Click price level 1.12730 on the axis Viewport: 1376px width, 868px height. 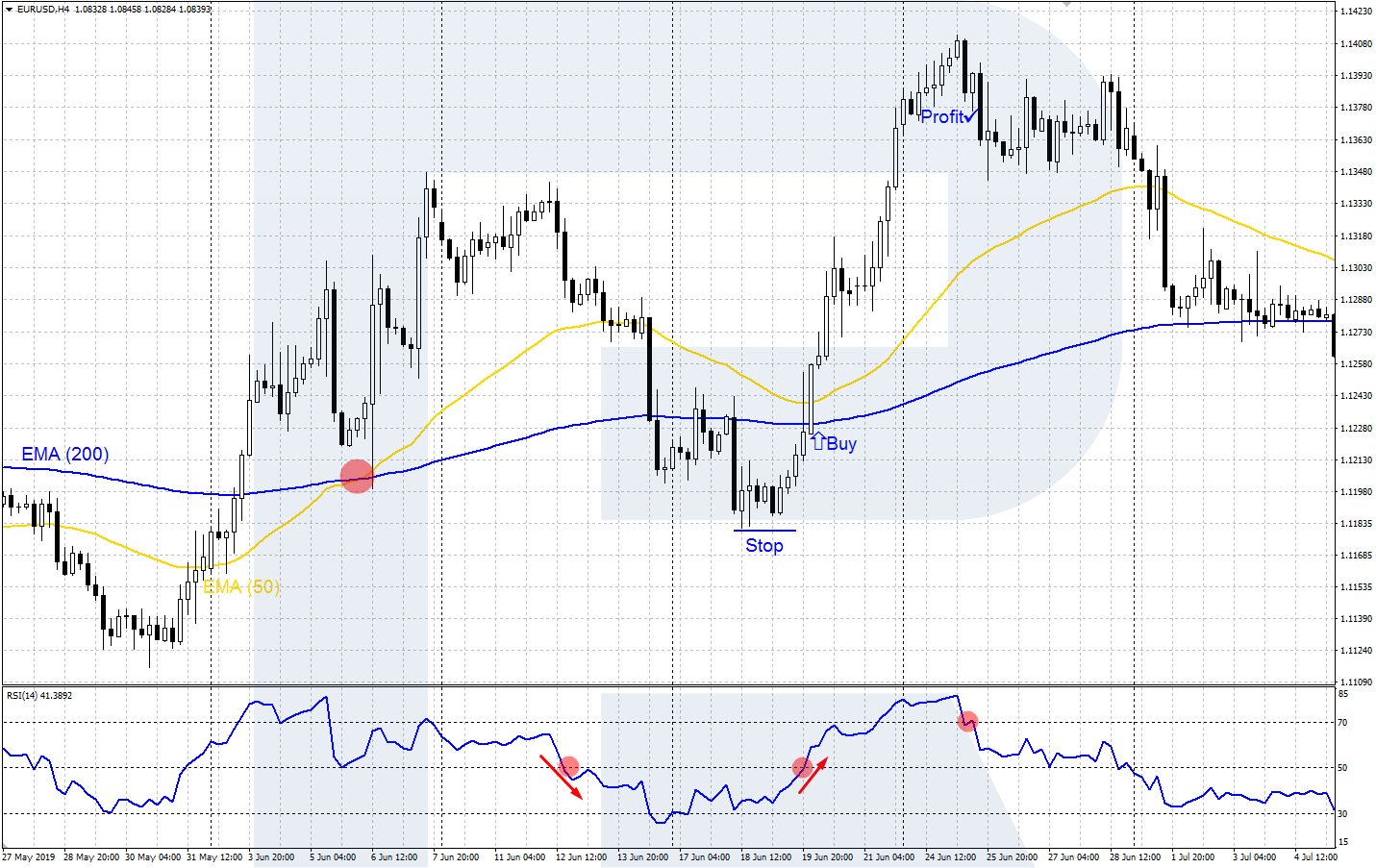pyautogui.click(x=1356, y=332)
